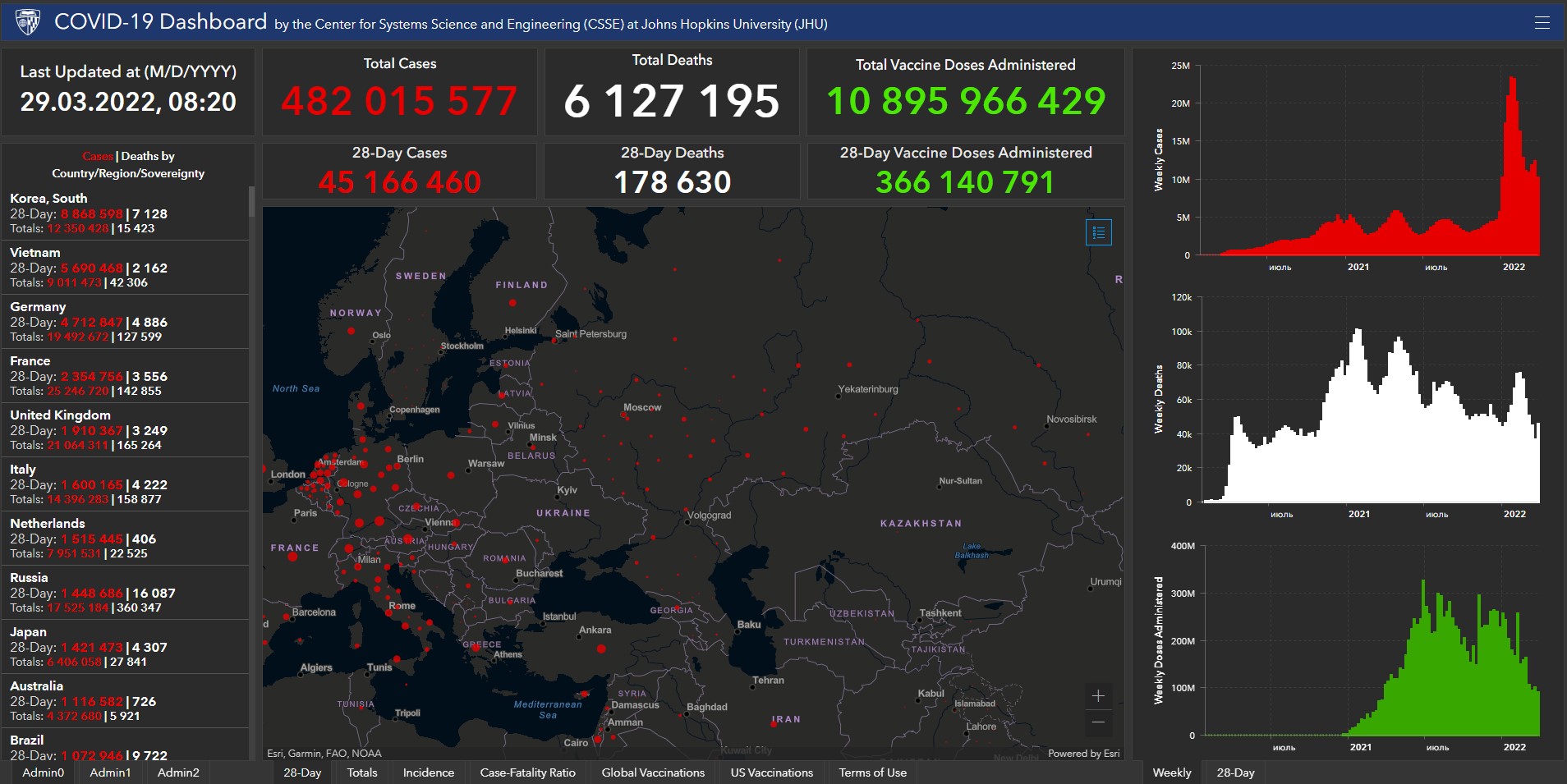Open the Incidence map tab
This screenshot has width=1567, height=784.
[x=428, y=773]
